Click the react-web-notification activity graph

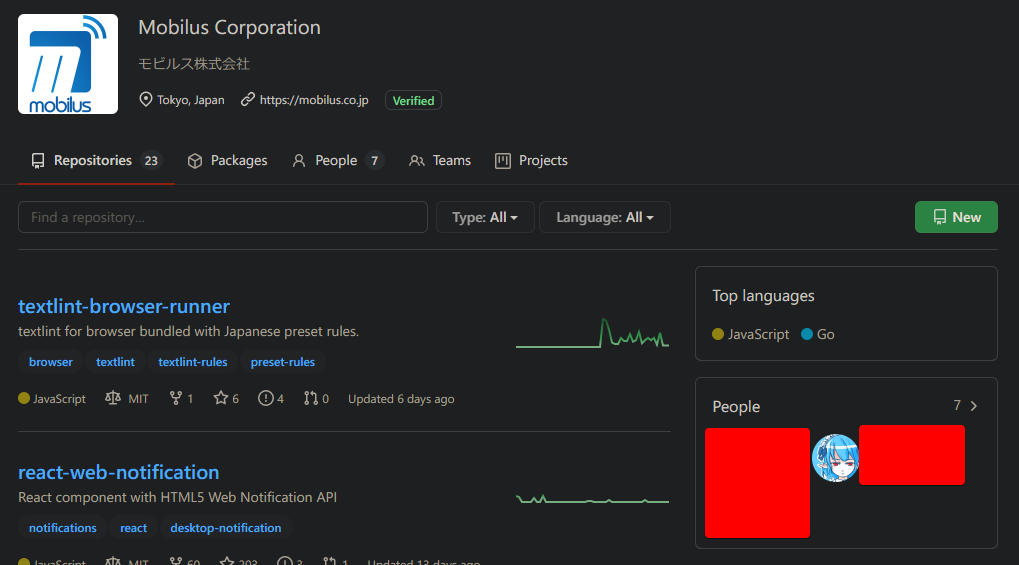[x=592, y=499]
